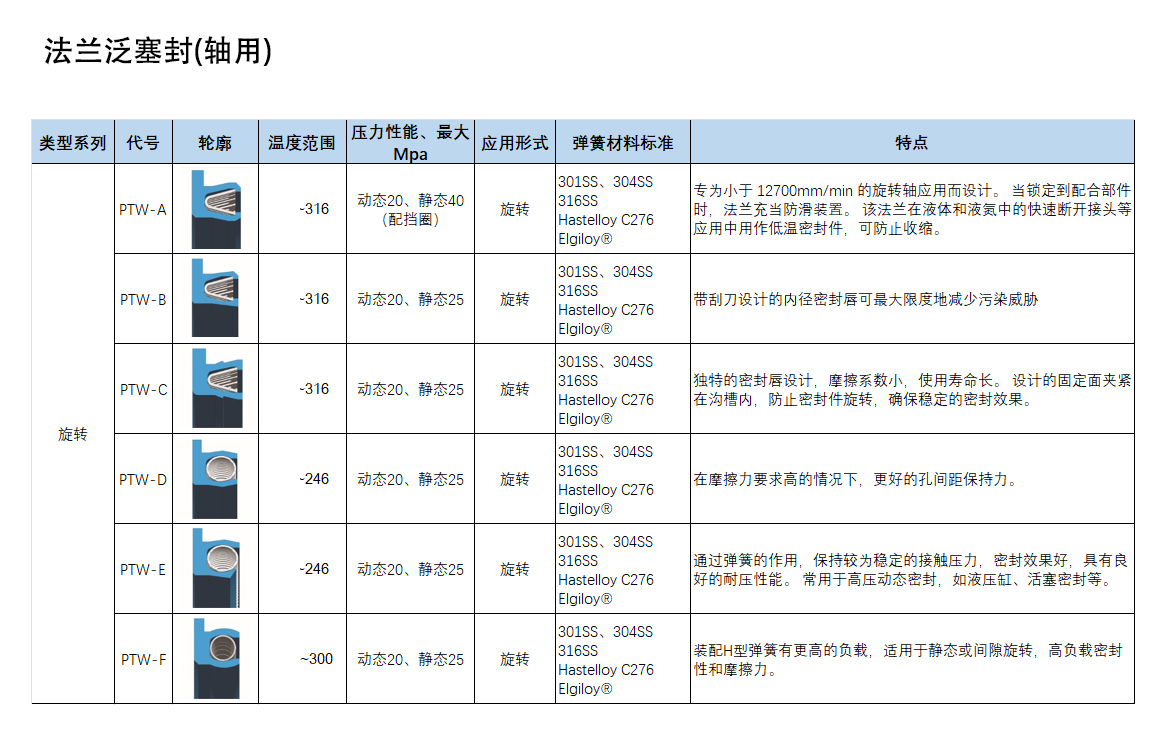The height and width of the screenshot is (736, 1170).
Task: Click 旋转 application cell in PTW-A row
Action: tap(515, 209)
